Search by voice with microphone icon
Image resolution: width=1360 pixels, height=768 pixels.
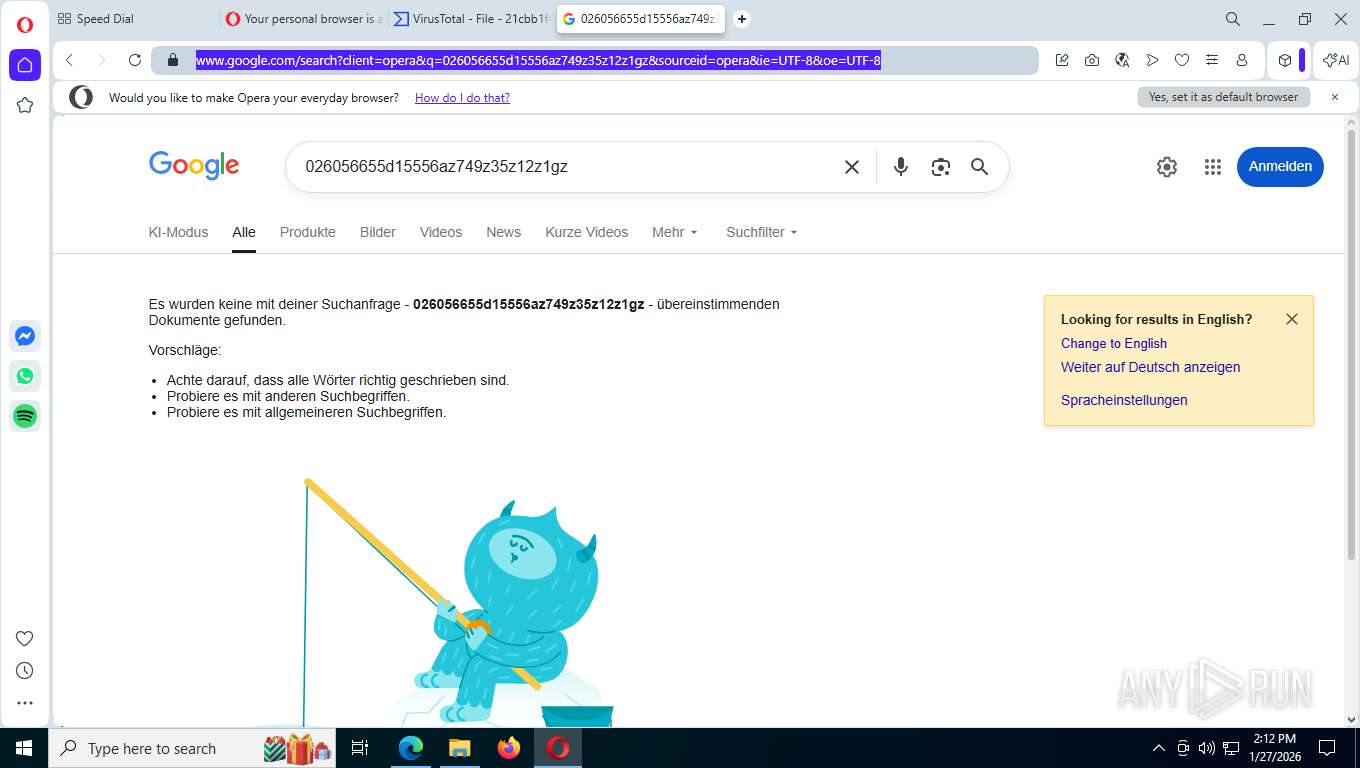[901, 167]
